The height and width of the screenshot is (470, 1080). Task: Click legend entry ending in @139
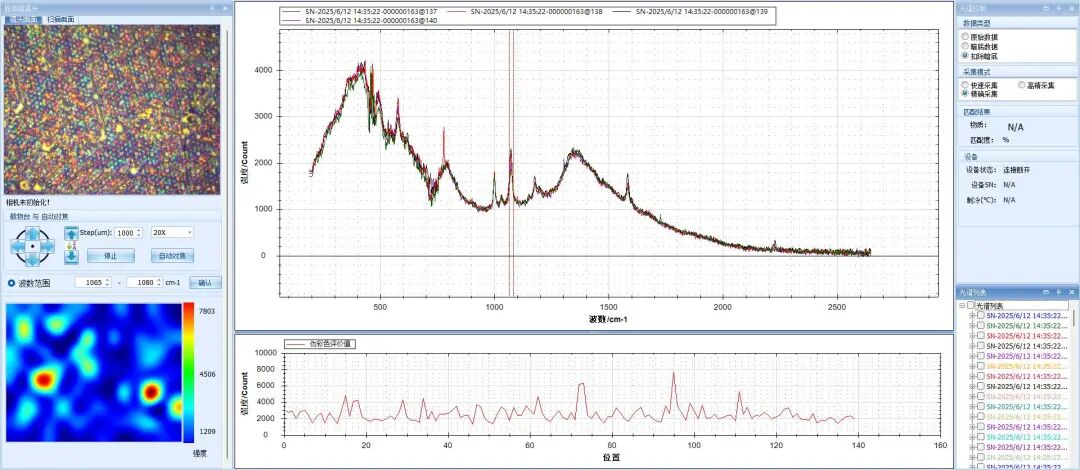pyautogui.click(x=691, y=12)
